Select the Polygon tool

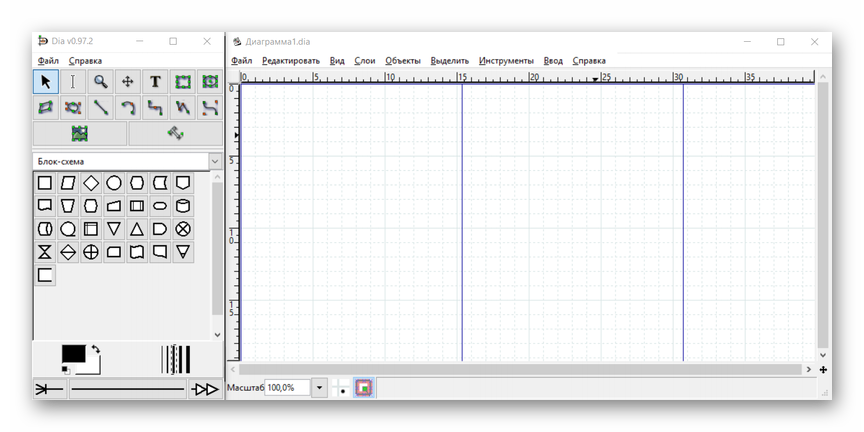point(46,107)
